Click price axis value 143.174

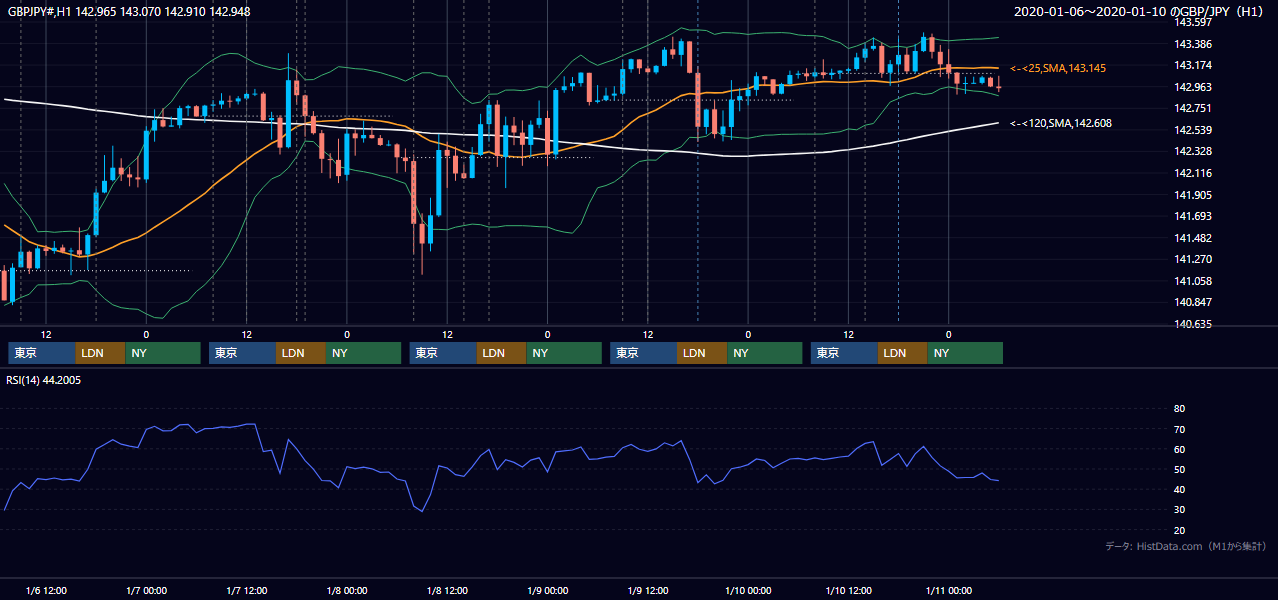pos(1192,66)
